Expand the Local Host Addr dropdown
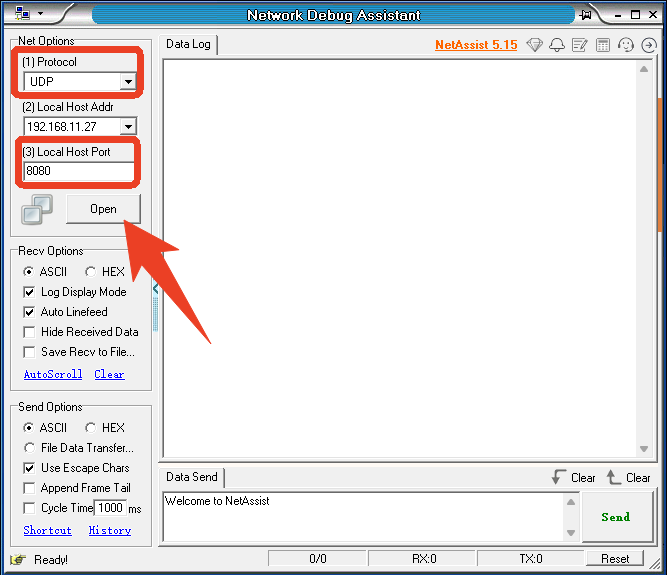The image size is (667, 575). (x=128, y=126)
